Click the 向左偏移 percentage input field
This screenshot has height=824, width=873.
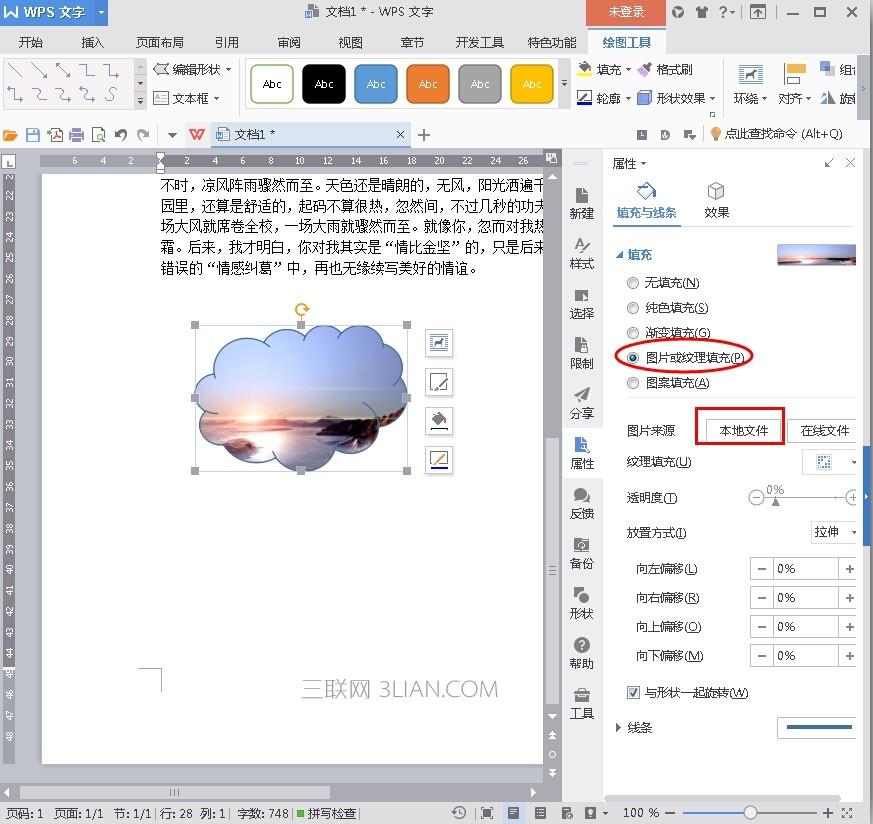pos(805,569)
